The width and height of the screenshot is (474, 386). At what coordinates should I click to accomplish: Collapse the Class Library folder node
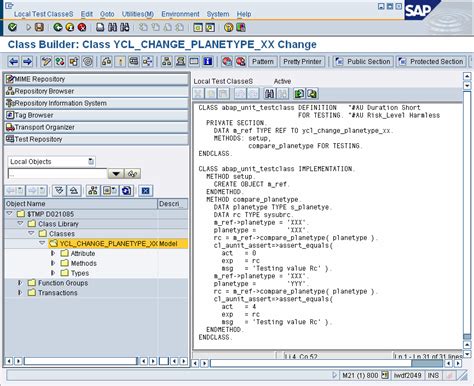pos(20,223)
